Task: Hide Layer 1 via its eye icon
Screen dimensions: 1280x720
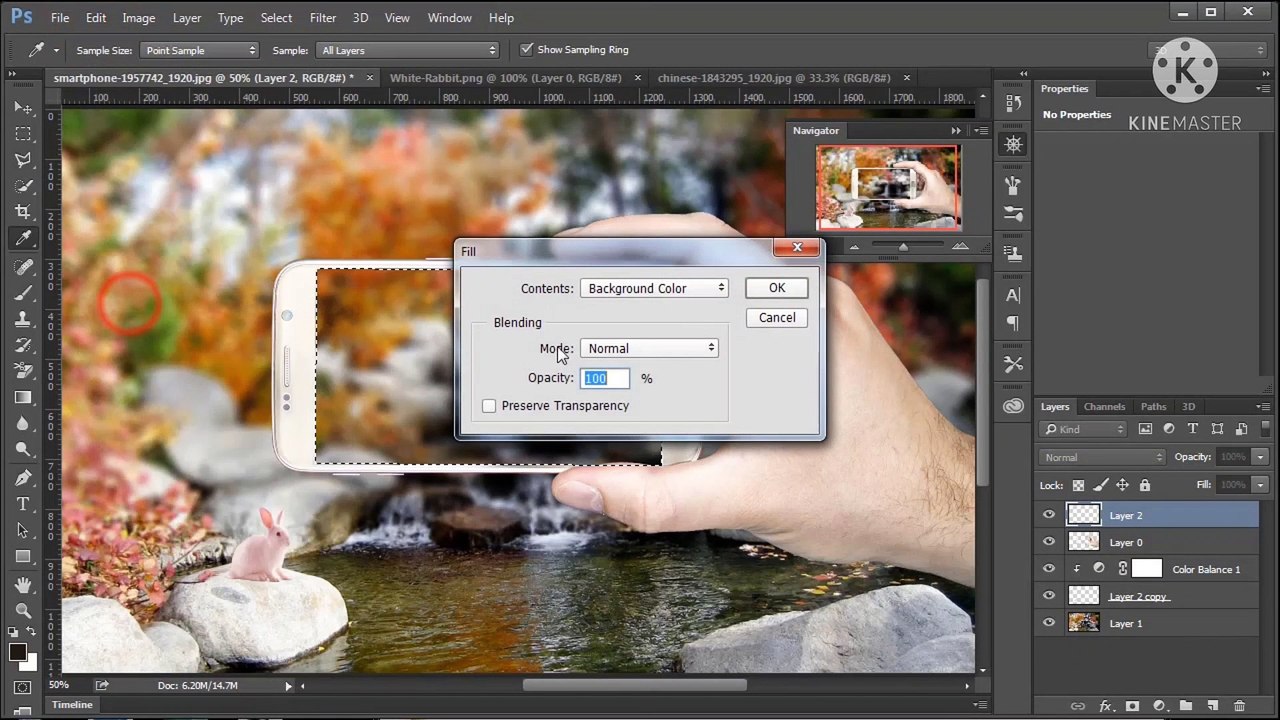Action: pos(1049,623)
